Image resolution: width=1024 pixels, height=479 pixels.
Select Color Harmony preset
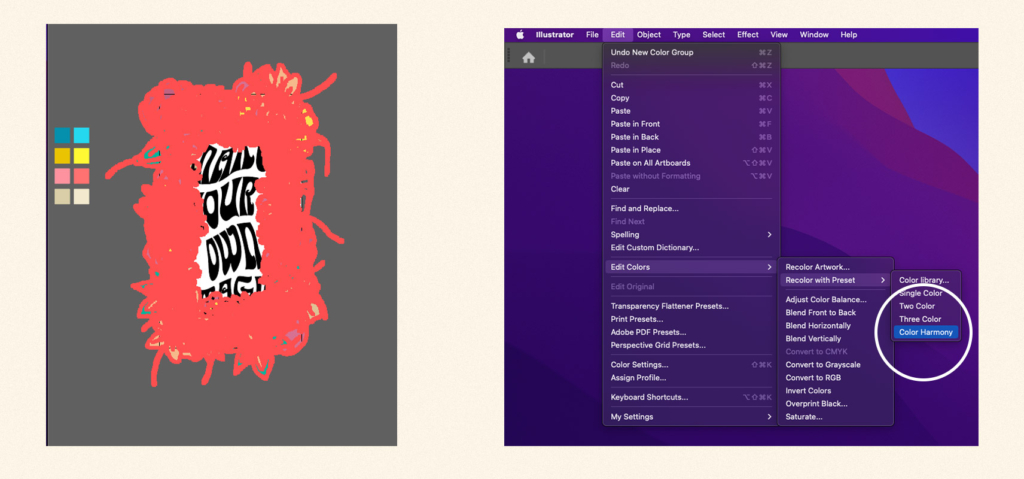[x=925, y=333]
